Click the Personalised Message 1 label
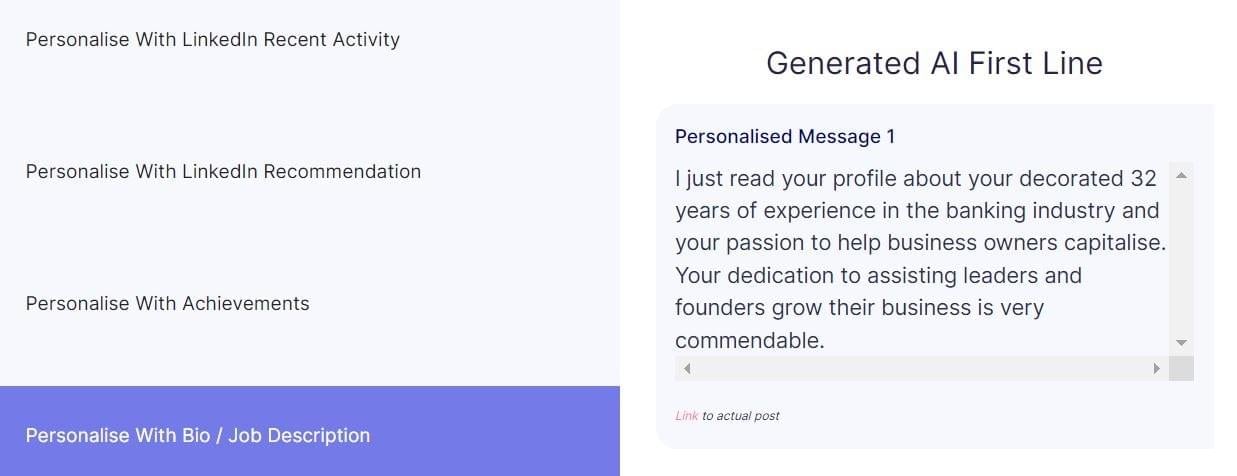 [x=785, y=136]
